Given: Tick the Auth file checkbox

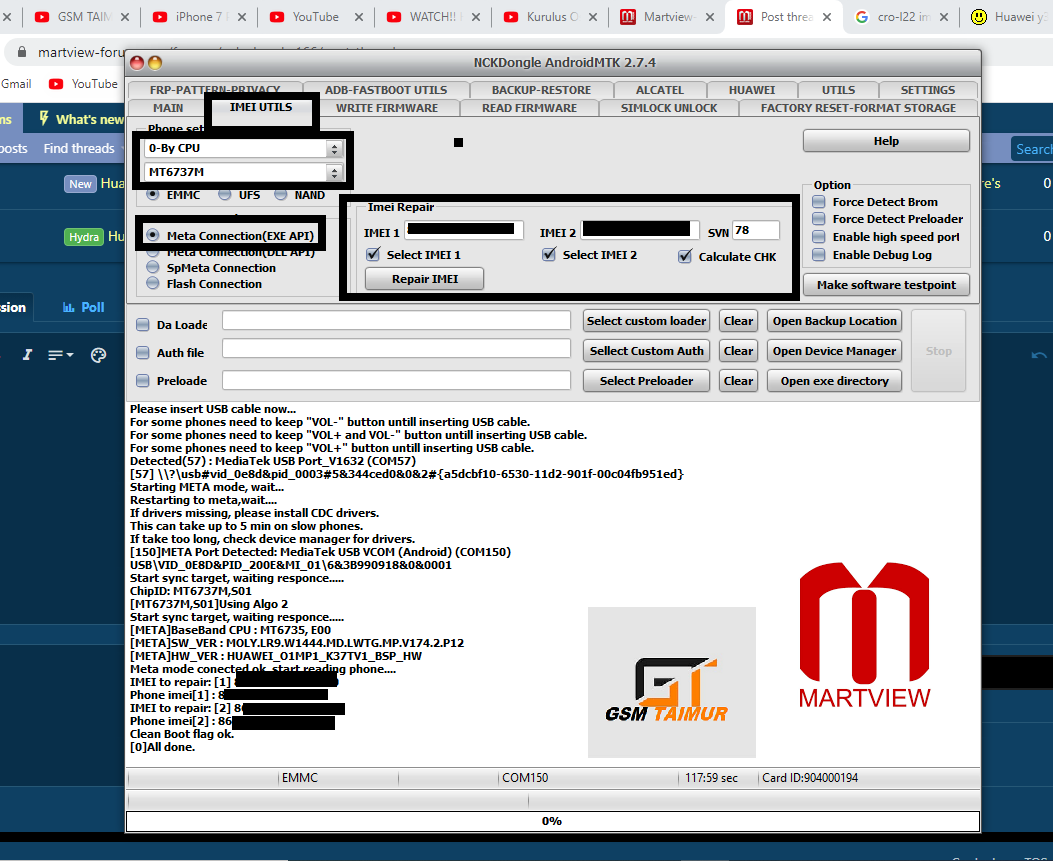Looking at the screenshot, I should pos(142,353).
